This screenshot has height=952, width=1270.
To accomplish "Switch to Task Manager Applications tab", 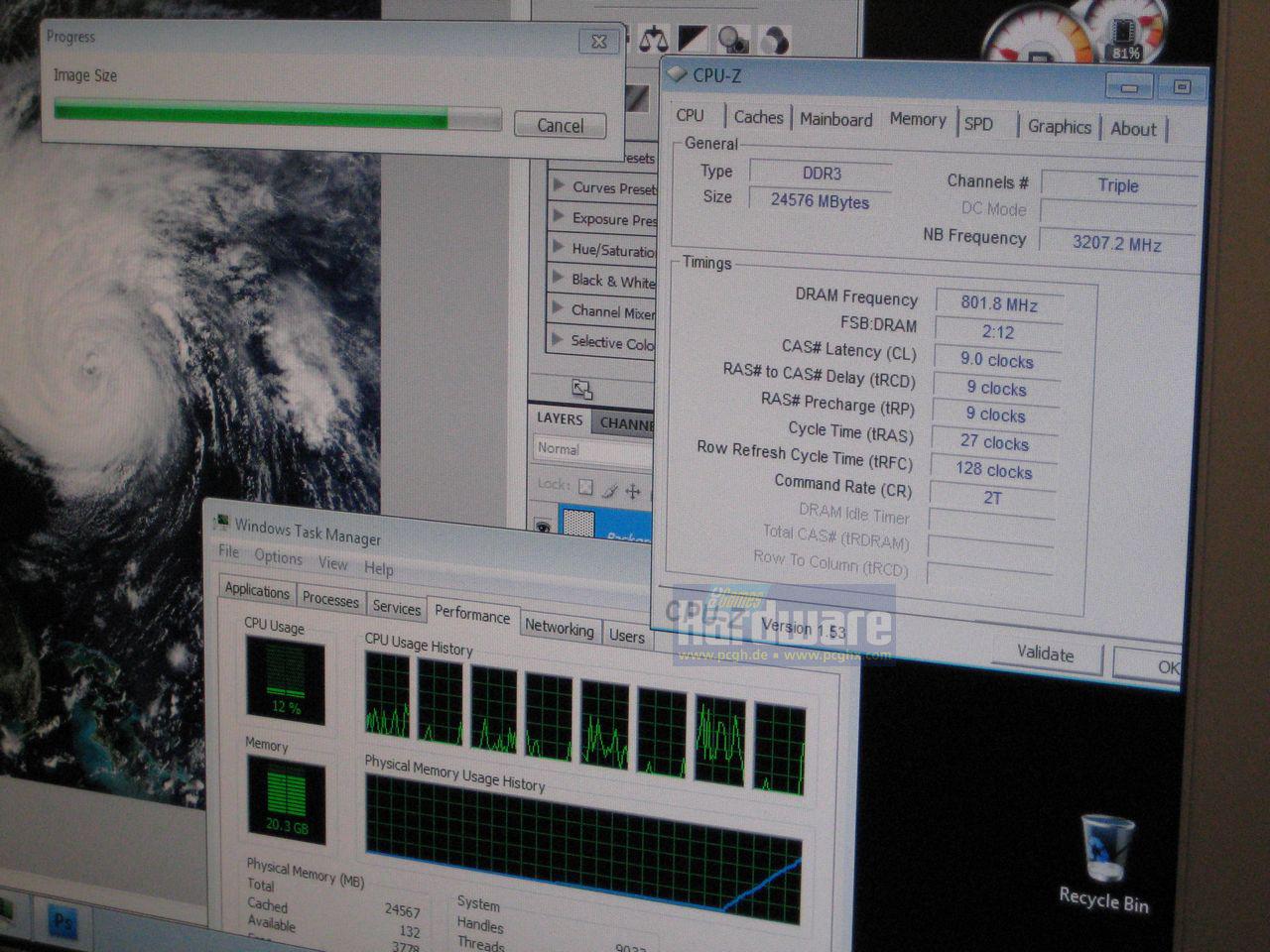I will pos(257,590).
